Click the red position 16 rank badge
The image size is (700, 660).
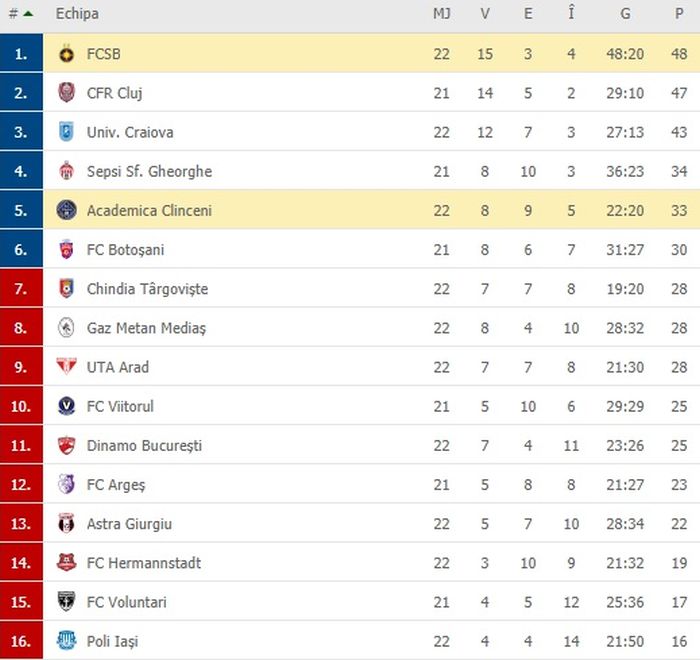click(x=21, y=641)
